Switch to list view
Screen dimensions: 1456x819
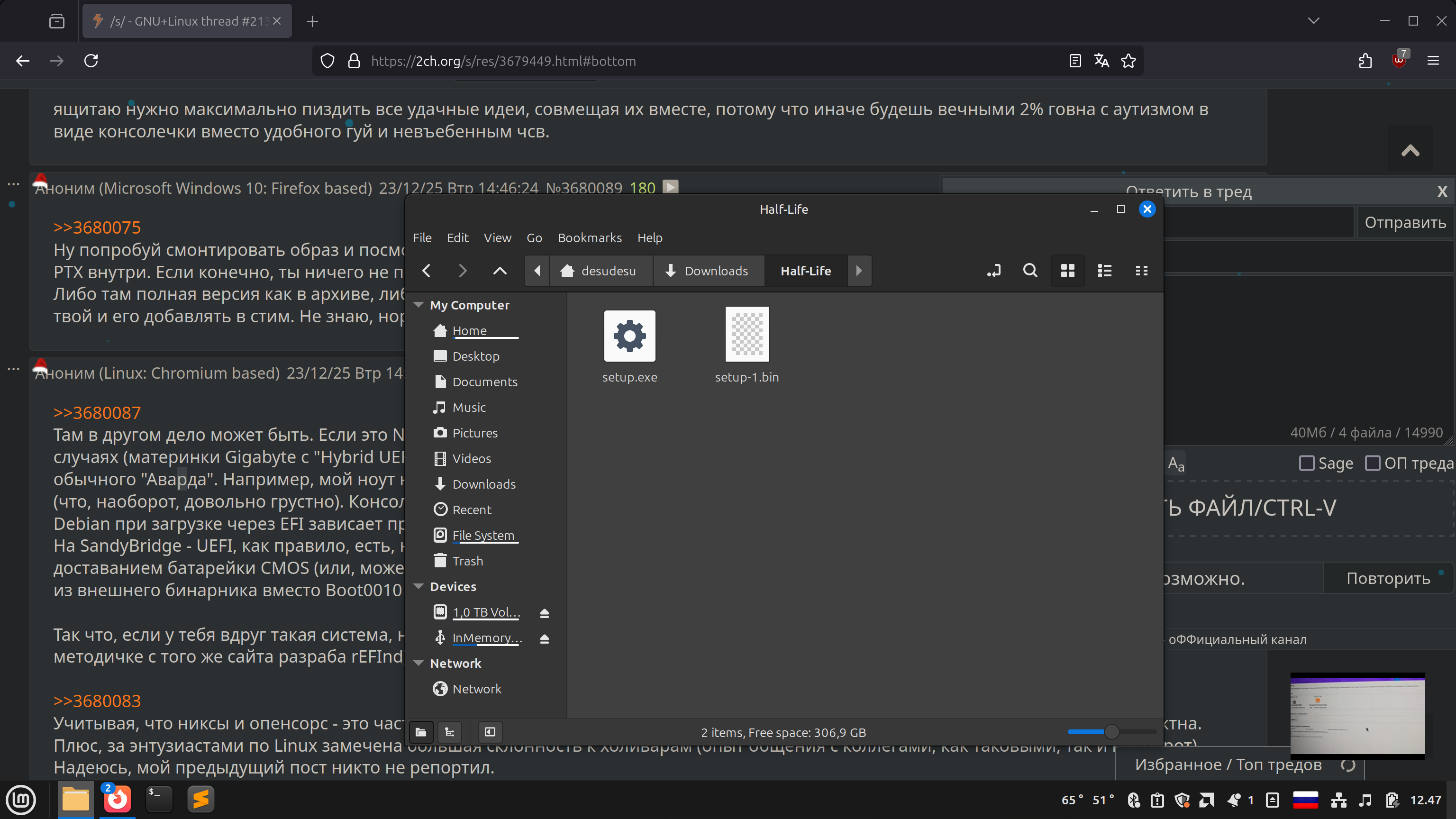click(x=1104, y=271)
